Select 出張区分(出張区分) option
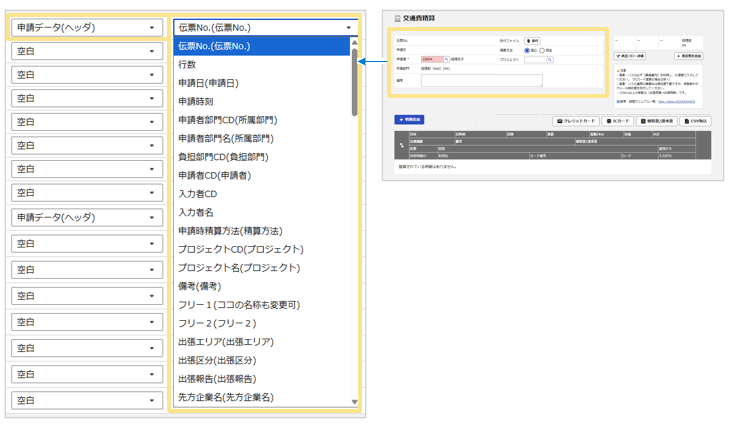The image size is (729, 424). tap(262, 360)
